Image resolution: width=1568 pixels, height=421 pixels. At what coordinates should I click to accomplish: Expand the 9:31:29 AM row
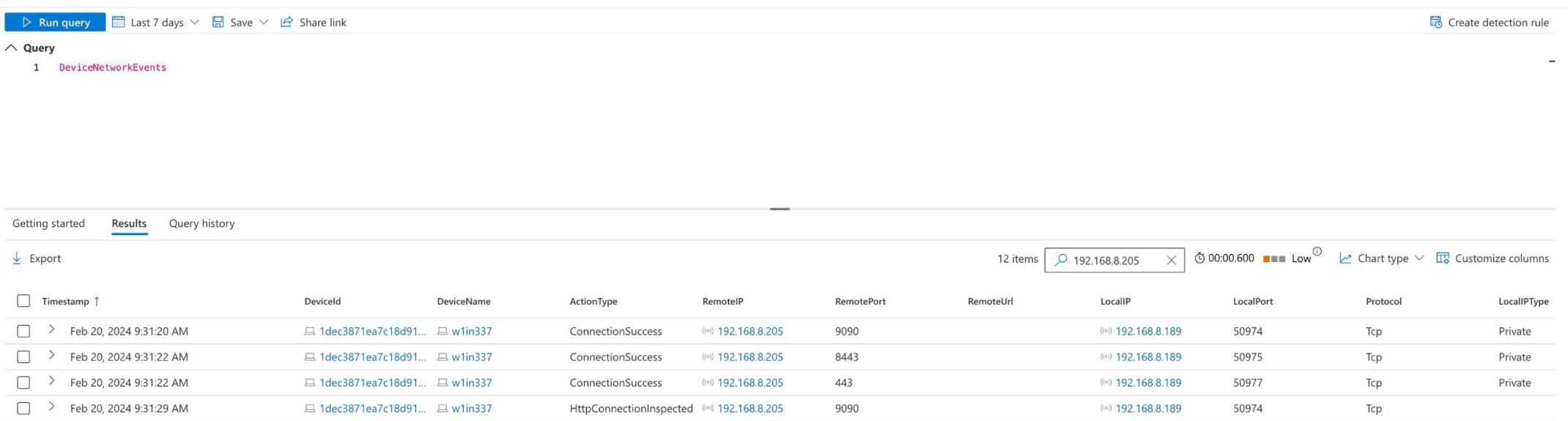coord(51,406)
